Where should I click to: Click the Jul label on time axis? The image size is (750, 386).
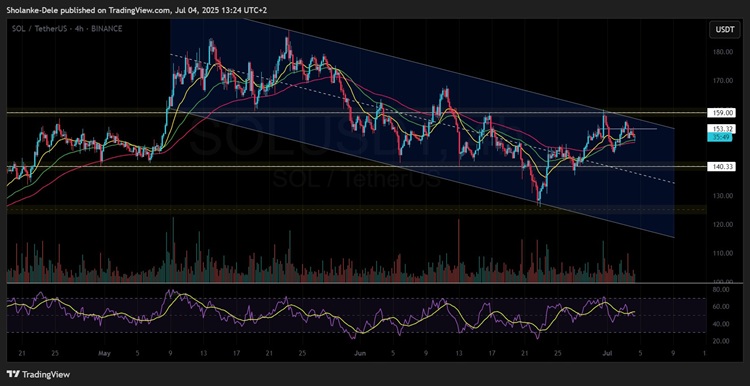tap(606, 353)
